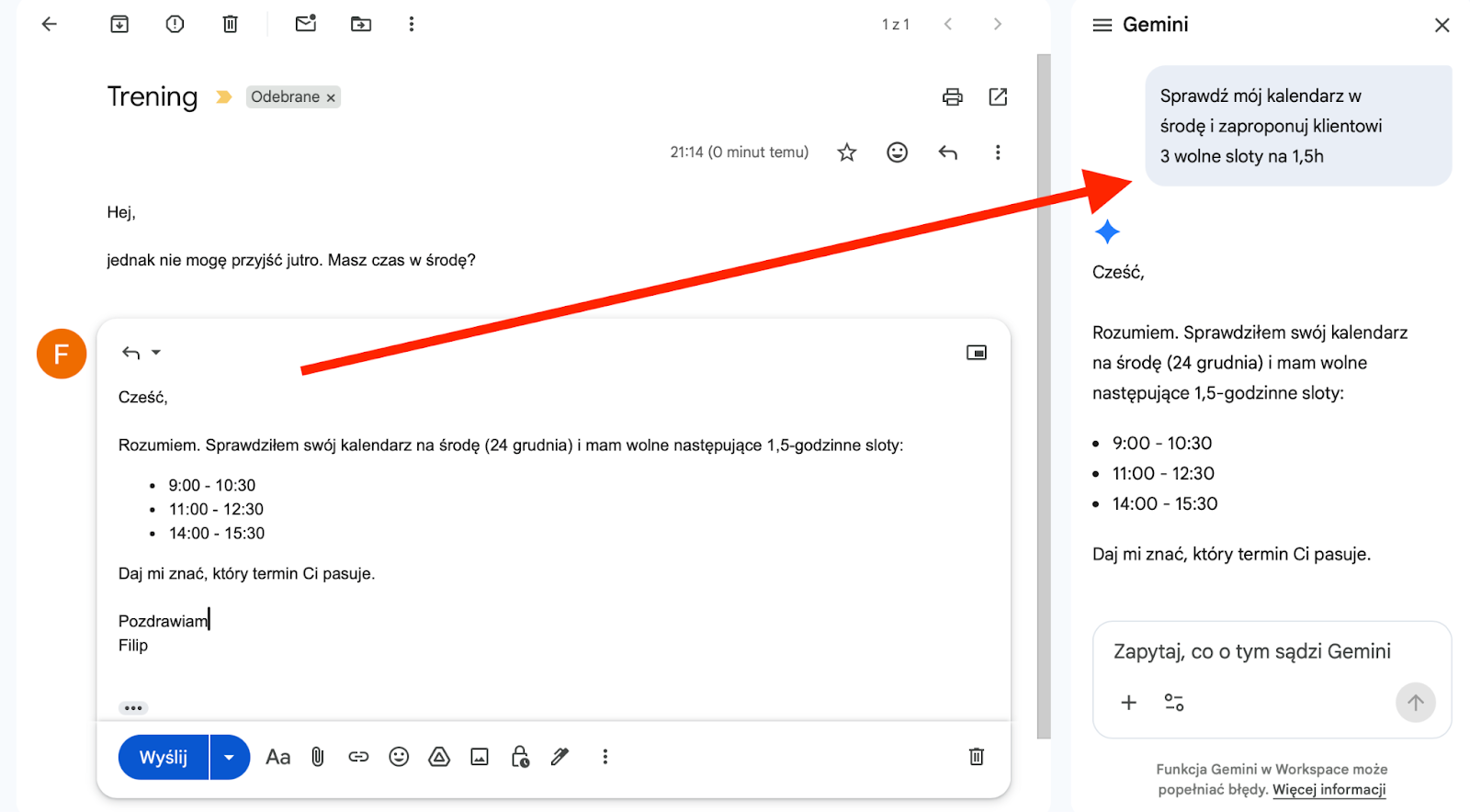Open more options in the compose toolbar
The width and height of the screenshot is (1470, 812).
[605, 757]
